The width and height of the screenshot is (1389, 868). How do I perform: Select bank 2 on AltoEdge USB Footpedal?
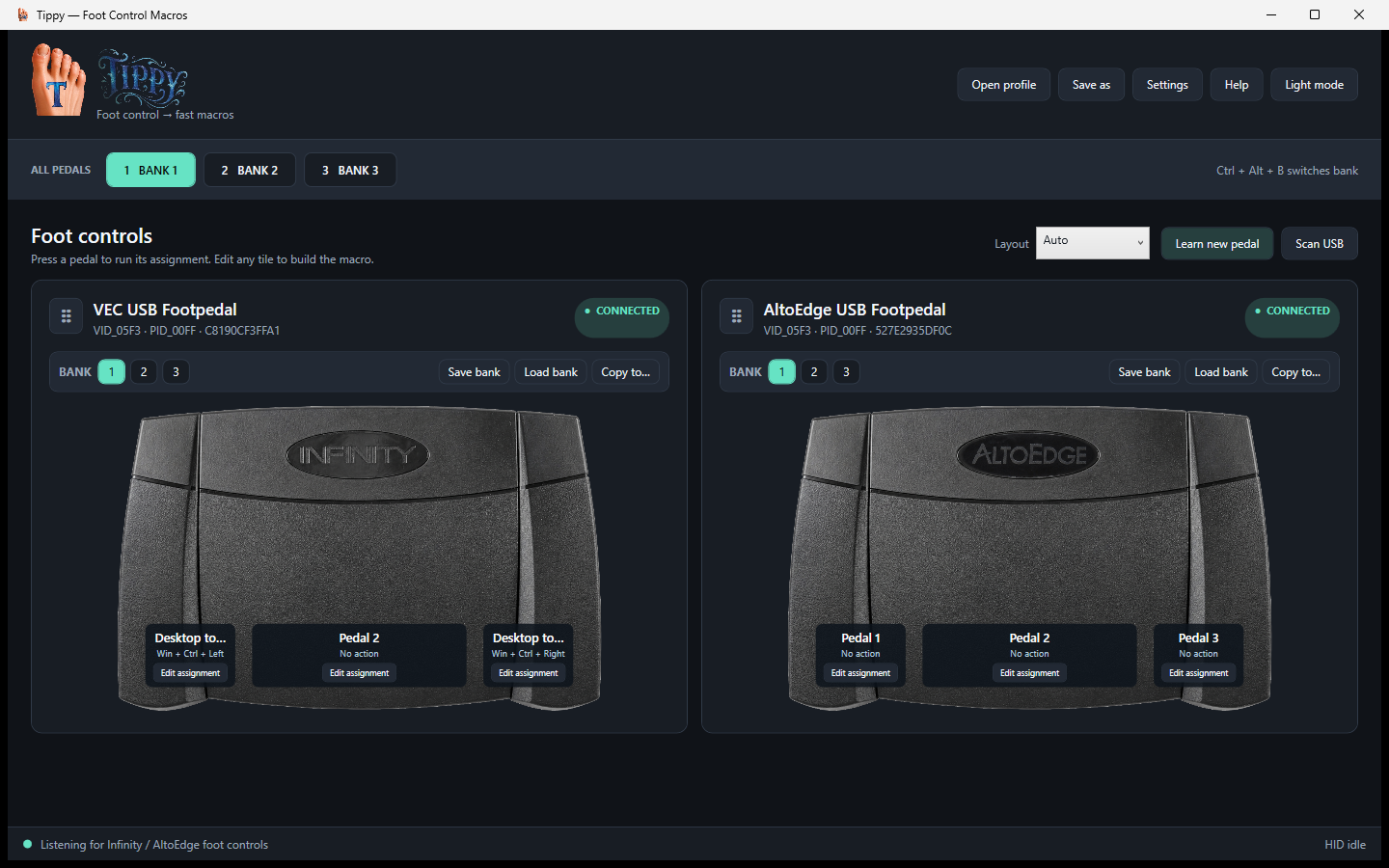[x=814, y=371]
